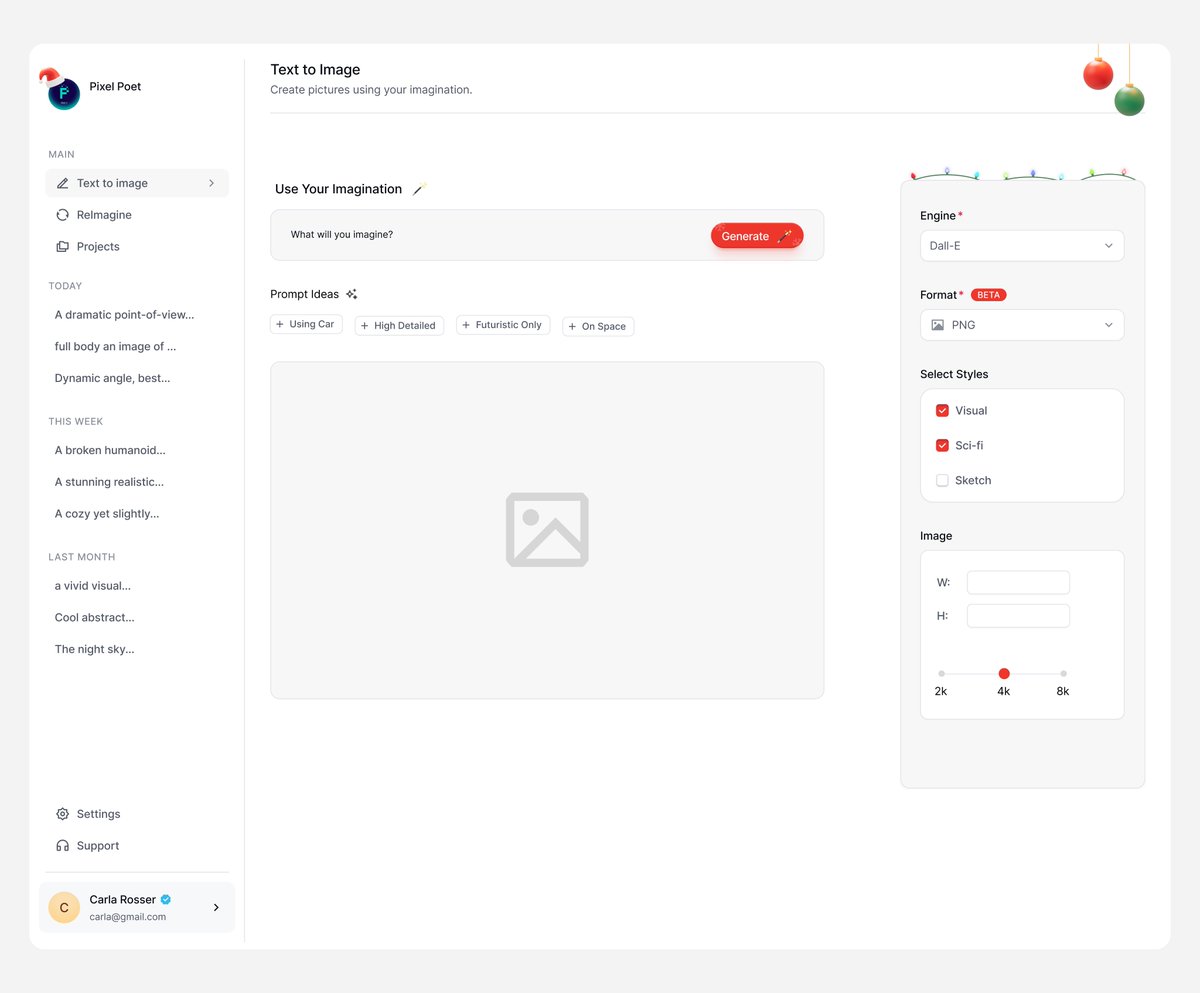
Task: Click the sparkle icon next to Prompt Ideas
Action: 351,293
